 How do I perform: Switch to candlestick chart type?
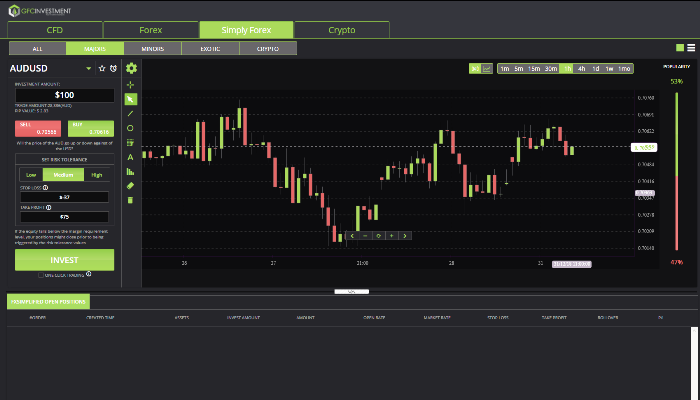tap(475, 69)
